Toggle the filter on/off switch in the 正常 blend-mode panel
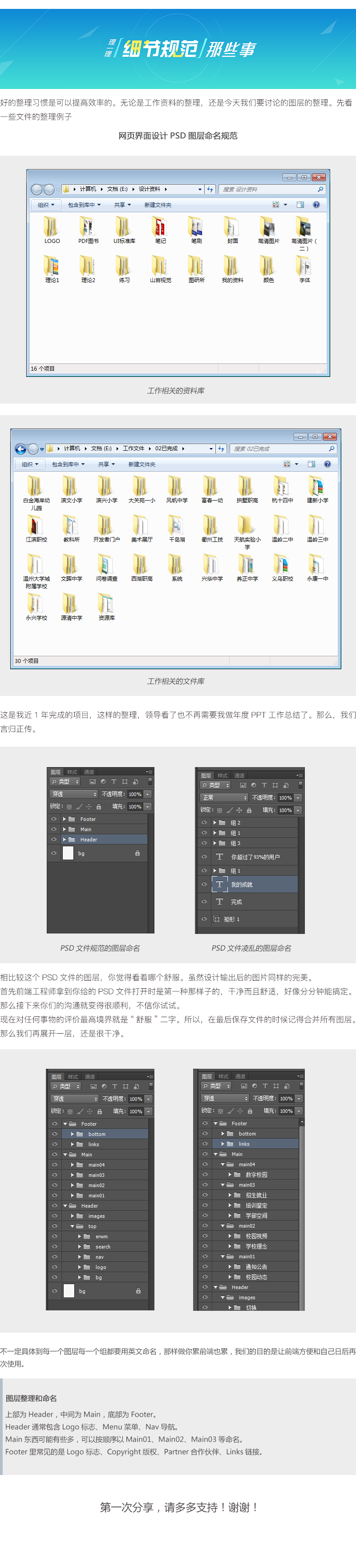The height and width of the screenshot is (1568, 356). (x=301, y=785)
